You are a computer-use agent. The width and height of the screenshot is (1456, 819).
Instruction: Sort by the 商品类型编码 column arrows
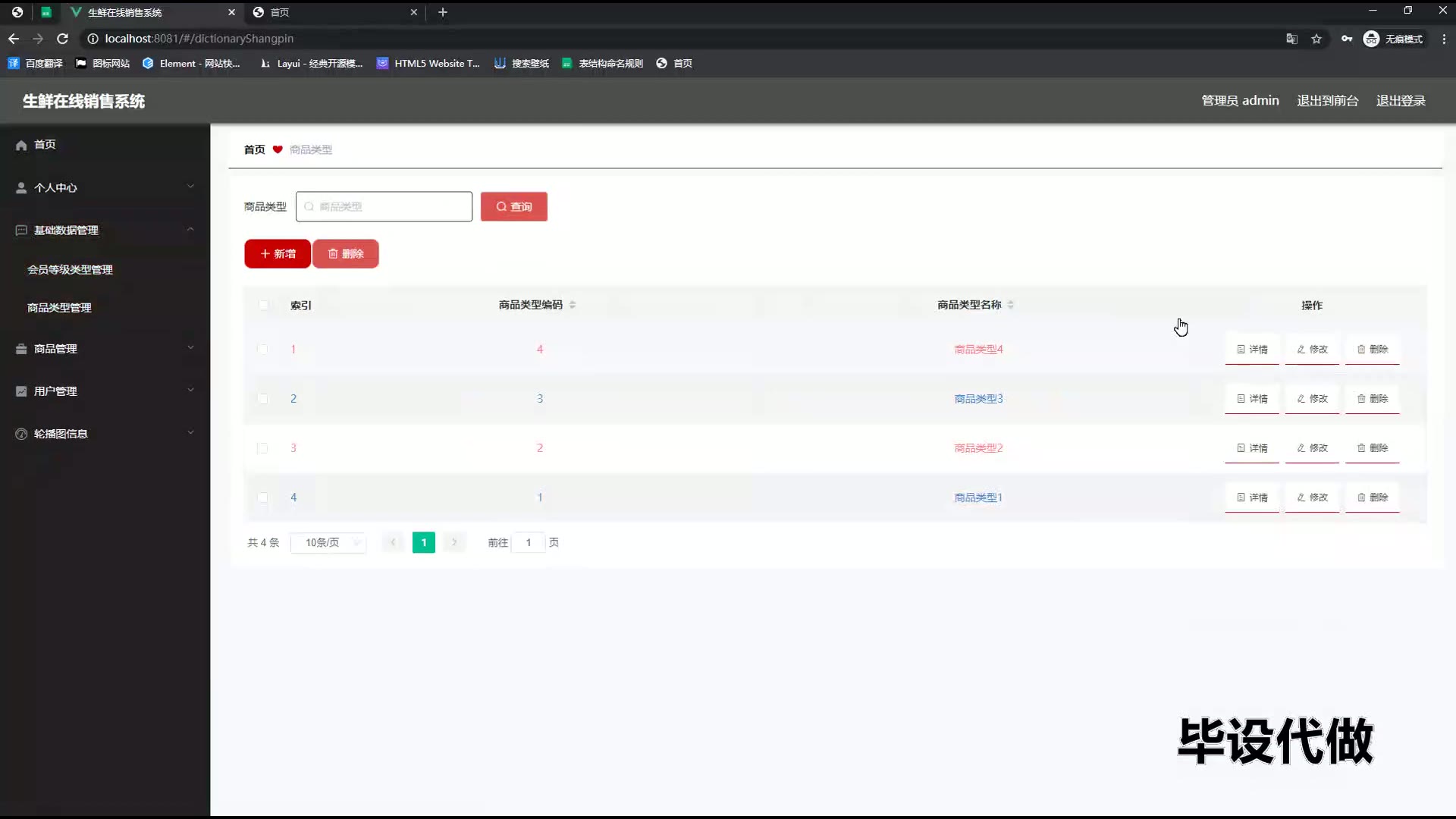pyautogui.click(x=573, y=305)
